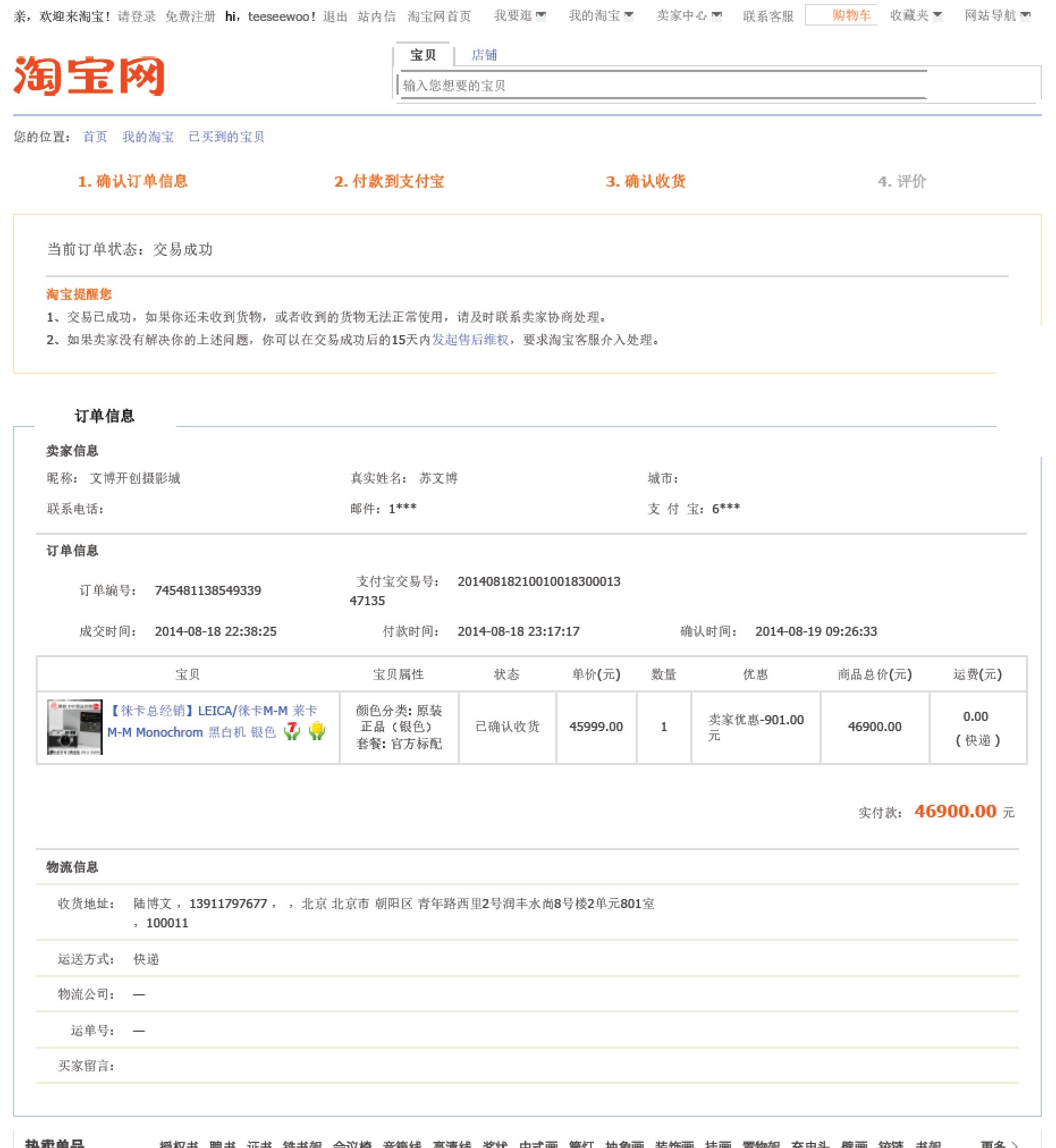Image resolution: width=1056 pixels, height=1148 pixels.
Task: Expand the 网站导航 dropdown
Action: pos(997,16)
